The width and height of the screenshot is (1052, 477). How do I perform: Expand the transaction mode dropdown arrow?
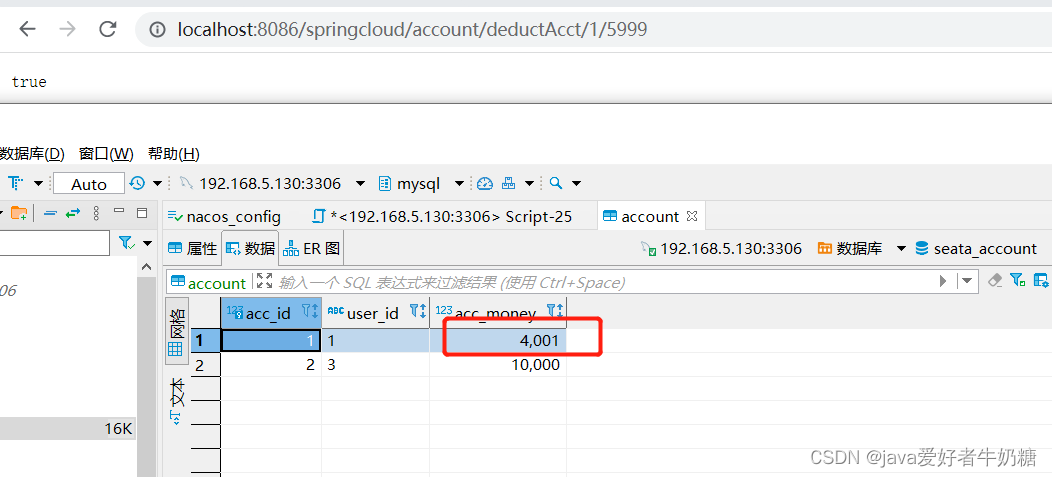(38, 183)
